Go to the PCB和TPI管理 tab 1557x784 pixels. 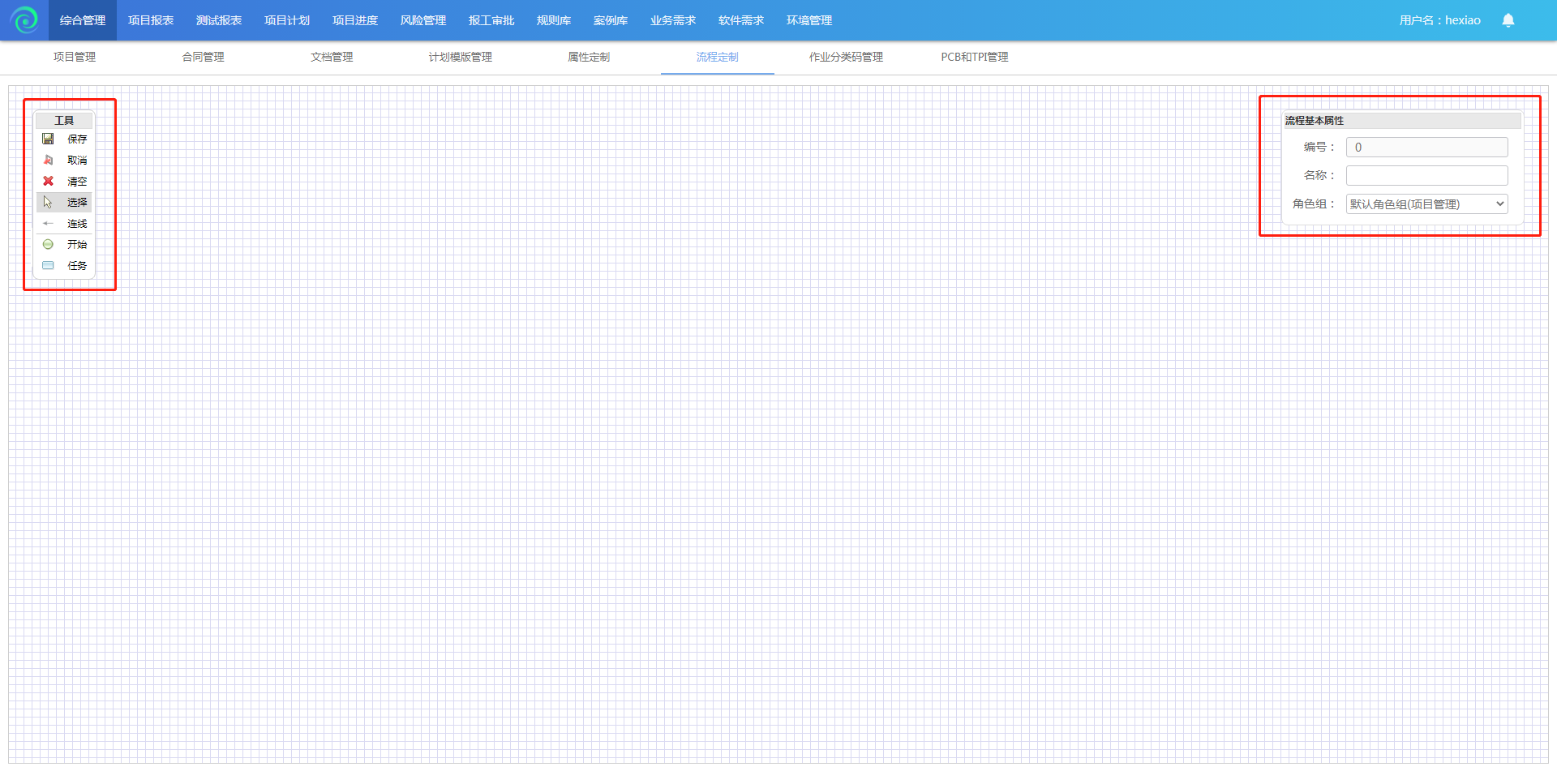[975, 58]
